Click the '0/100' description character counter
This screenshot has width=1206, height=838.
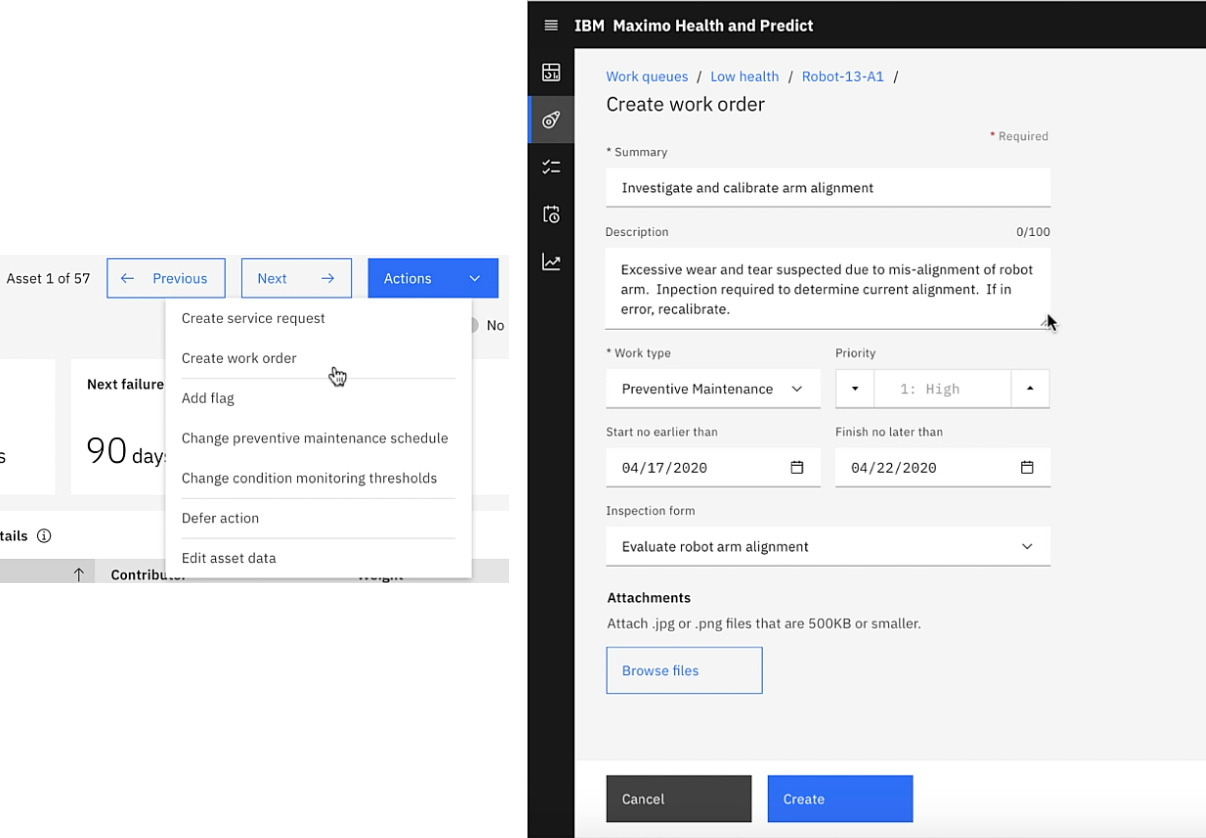(x=1033, y=232)
